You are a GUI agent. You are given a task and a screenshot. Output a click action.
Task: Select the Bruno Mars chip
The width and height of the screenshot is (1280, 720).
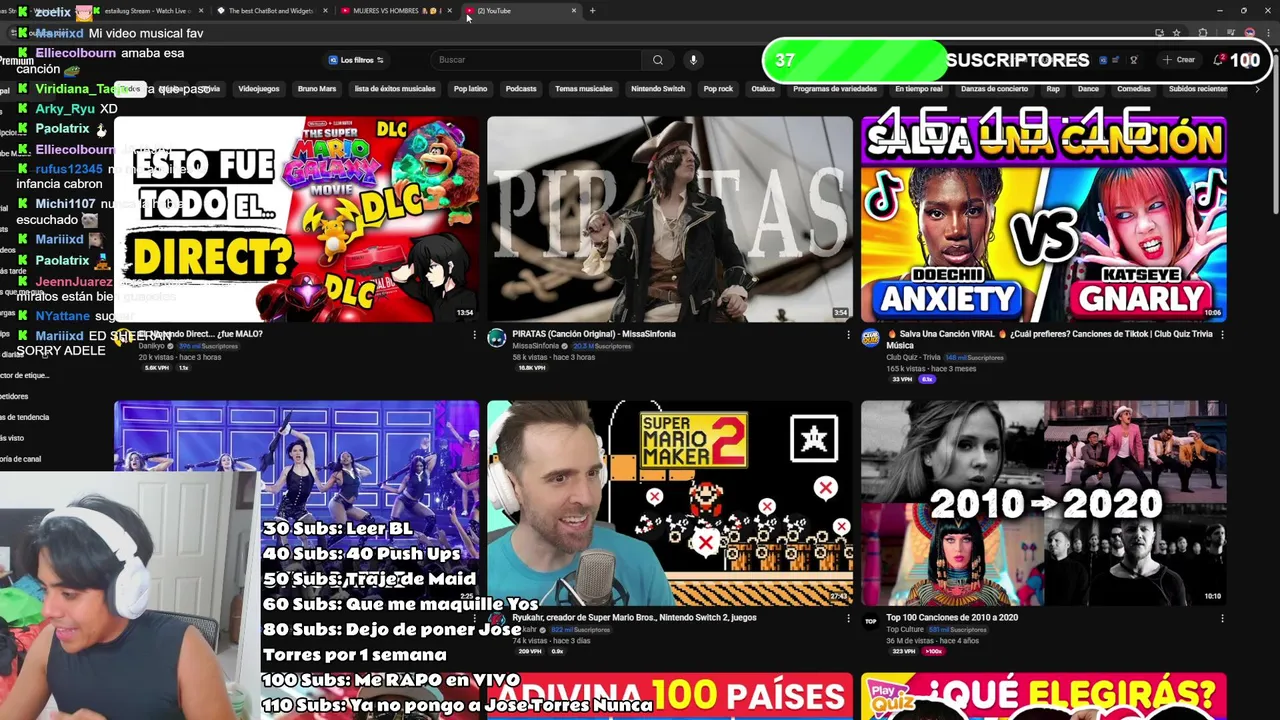317,89
